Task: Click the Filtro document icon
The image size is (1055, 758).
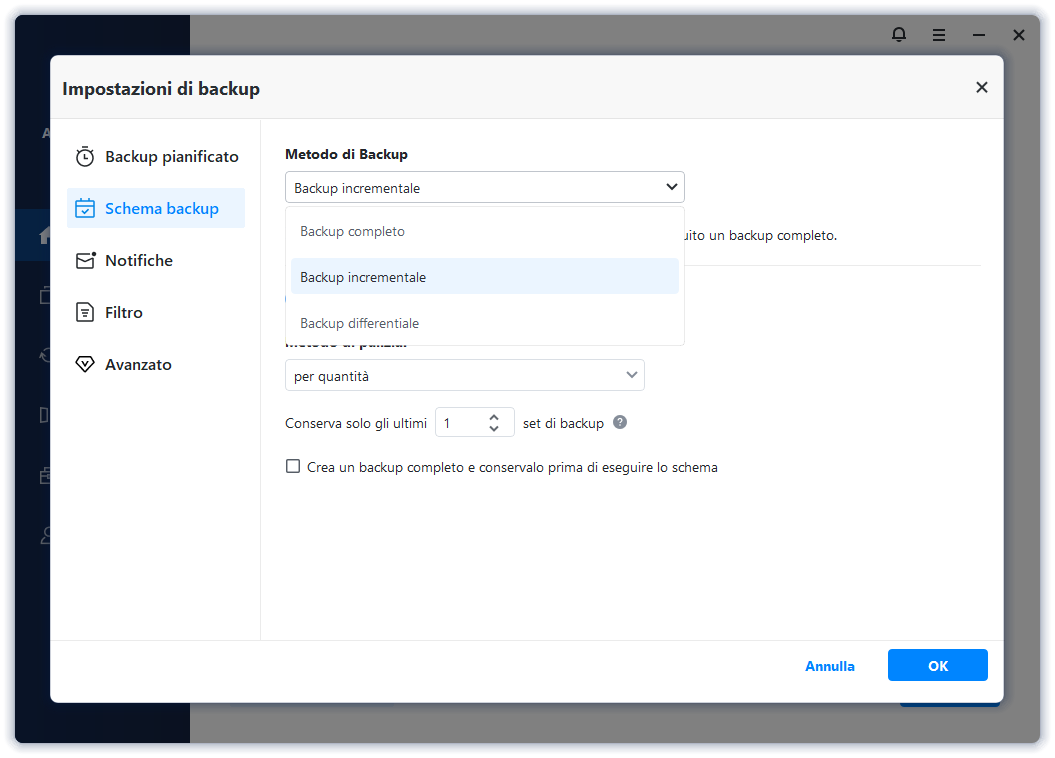Action: pyautogui.click(x=85, y=313)
